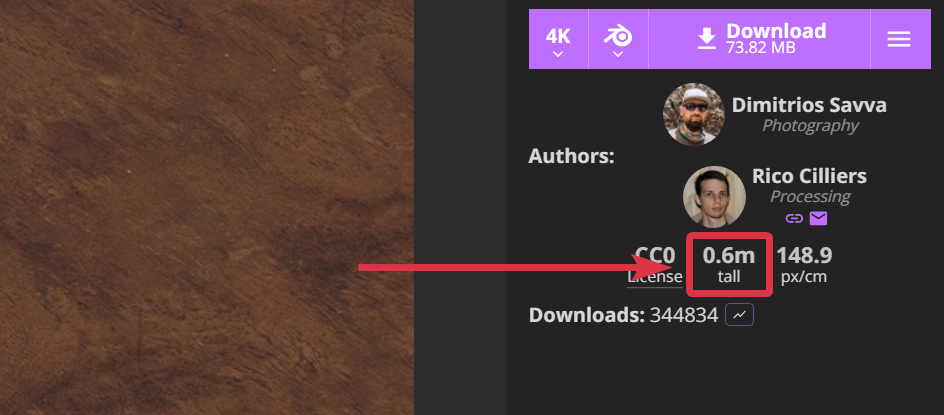
Task: Click the Download 73.82 MB button
Action: (759, 39)
